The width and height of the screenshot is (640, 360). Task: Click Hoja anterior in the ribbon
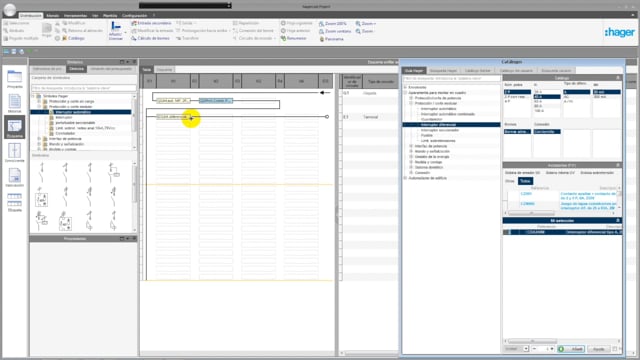tap(295, 31)
